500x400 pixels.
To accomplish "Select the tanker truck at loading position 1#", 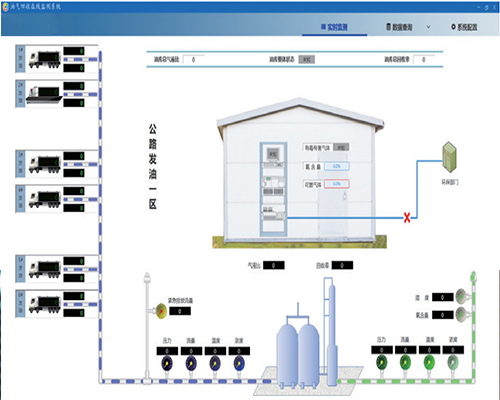I will tap(44, 59).
